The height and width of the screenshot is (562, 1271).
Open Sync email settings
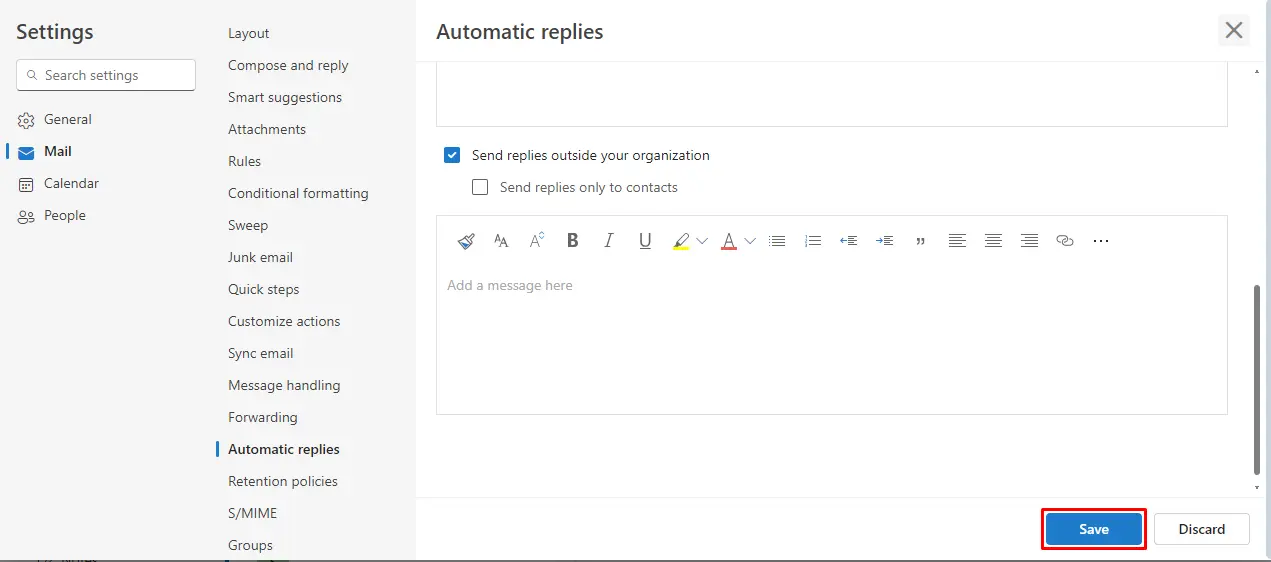(261, 353)
